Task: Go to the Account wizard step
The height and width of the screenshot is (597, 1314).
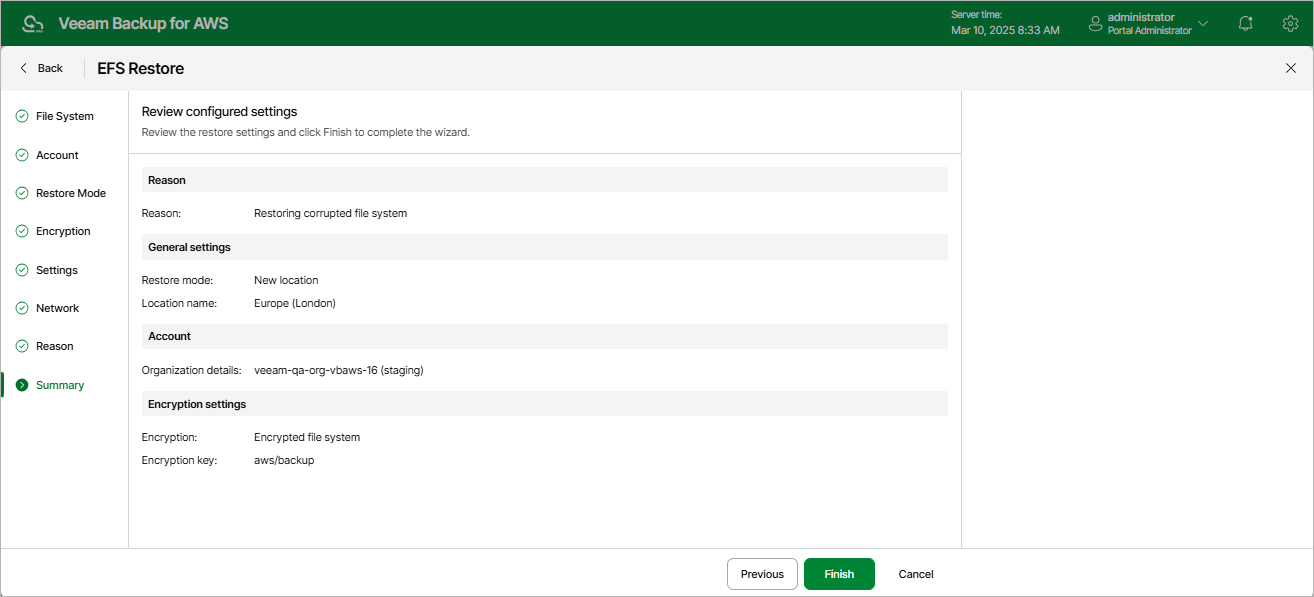Action: 57,155
